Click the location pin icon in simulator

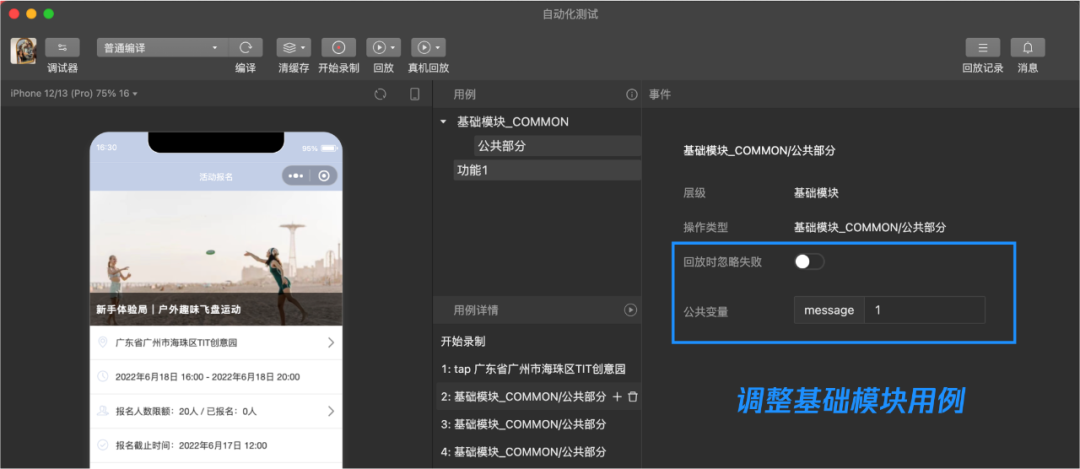tap(103, 342)
